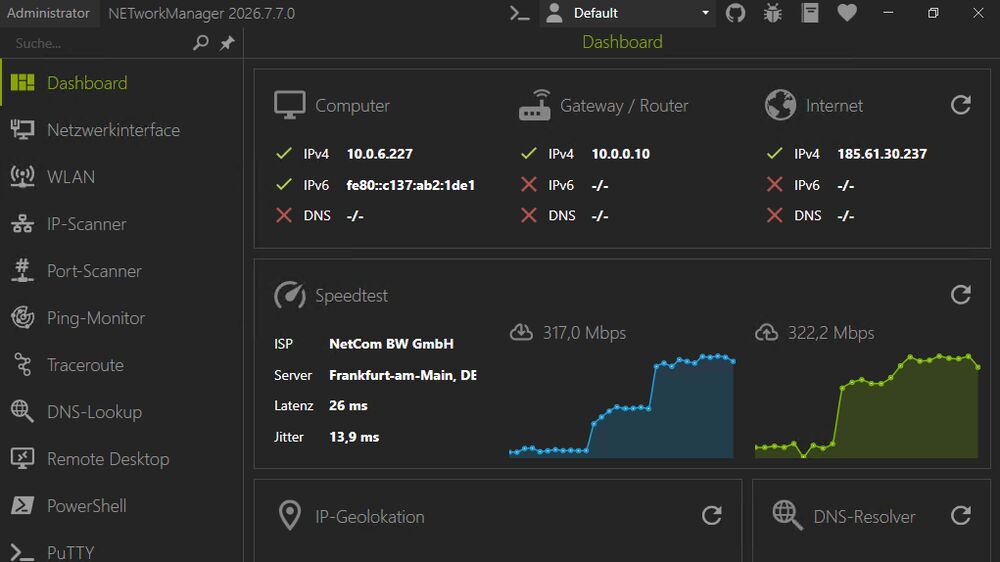Click the Computer monitor icon
This screenshot has width=1000, height=562.
(290, 105)
